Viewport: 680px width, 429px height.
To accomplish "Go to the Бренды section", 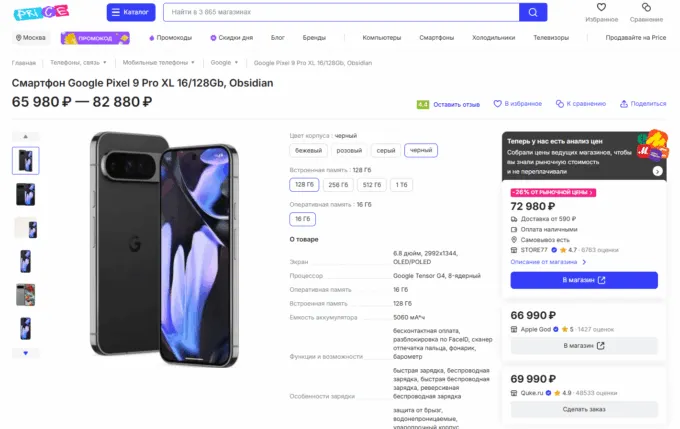I will click(x=314, y=37).
